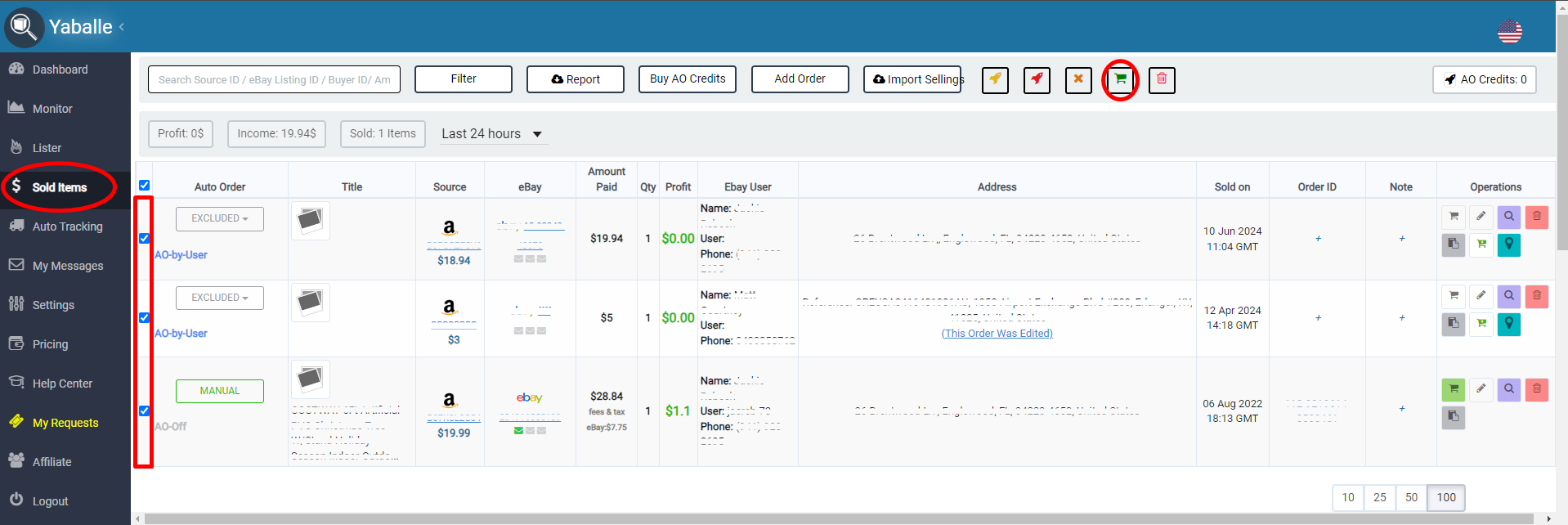Viewport: 1568px width, 525px height.
Task: Uncheck the checkbox for the MANUAL order row
Action: [x=145, y=411]
